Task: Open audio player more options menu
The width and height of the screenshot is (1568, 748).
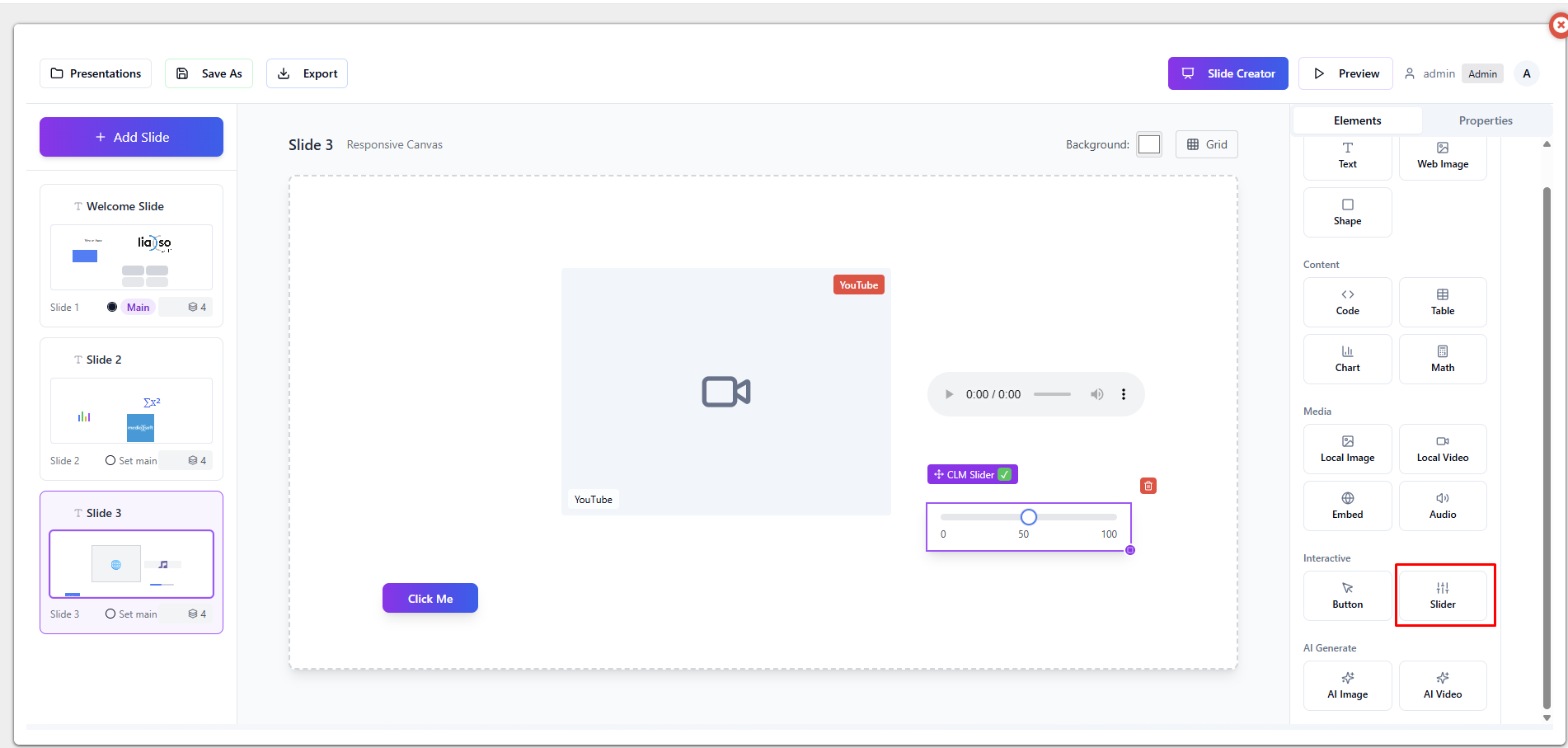Action: click(x=1123, y=394)
